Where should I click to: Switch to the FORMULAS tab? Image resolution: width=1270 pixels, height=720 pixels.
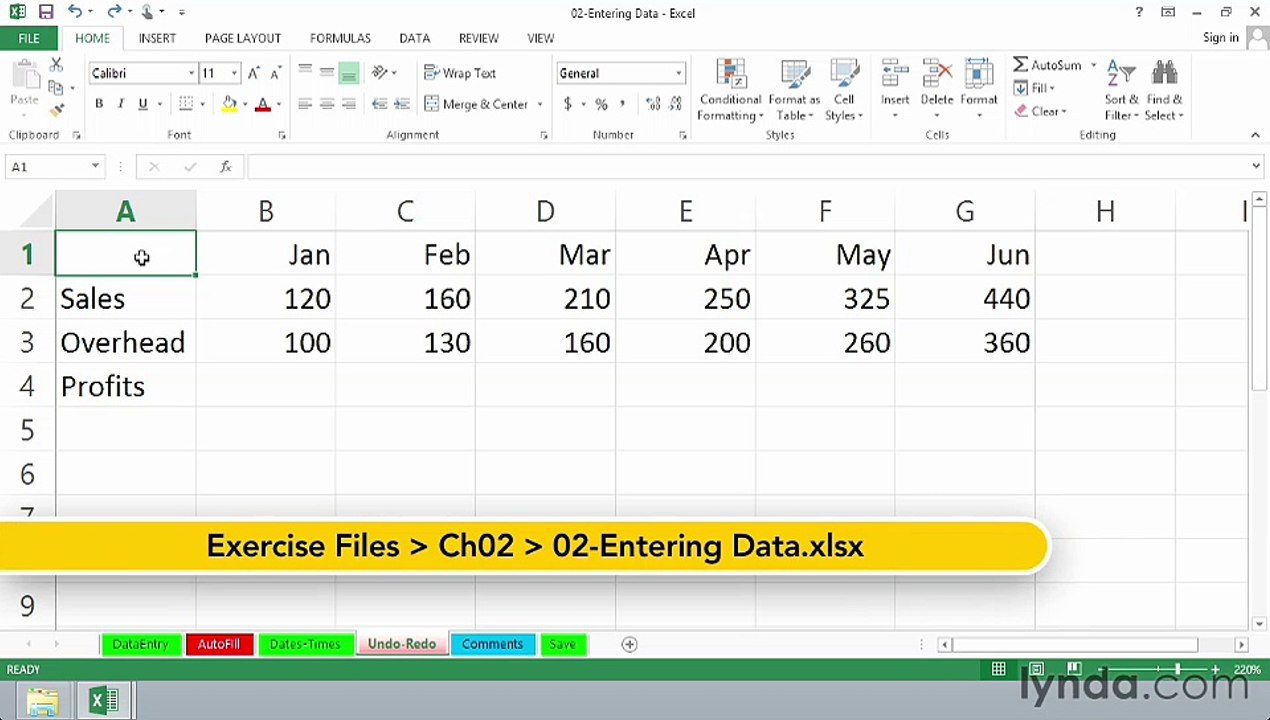coord(340,38)
